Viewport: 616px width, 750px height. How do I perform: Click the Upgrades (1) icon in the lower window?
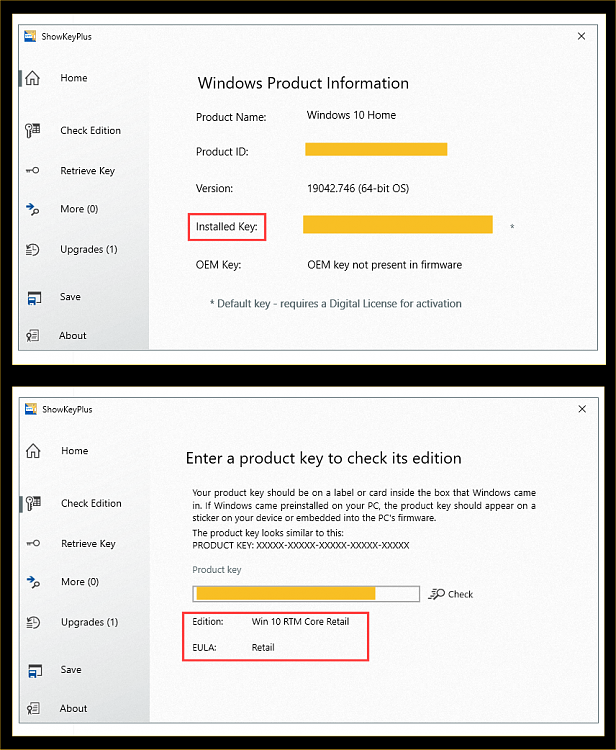(x=33, y=622)
